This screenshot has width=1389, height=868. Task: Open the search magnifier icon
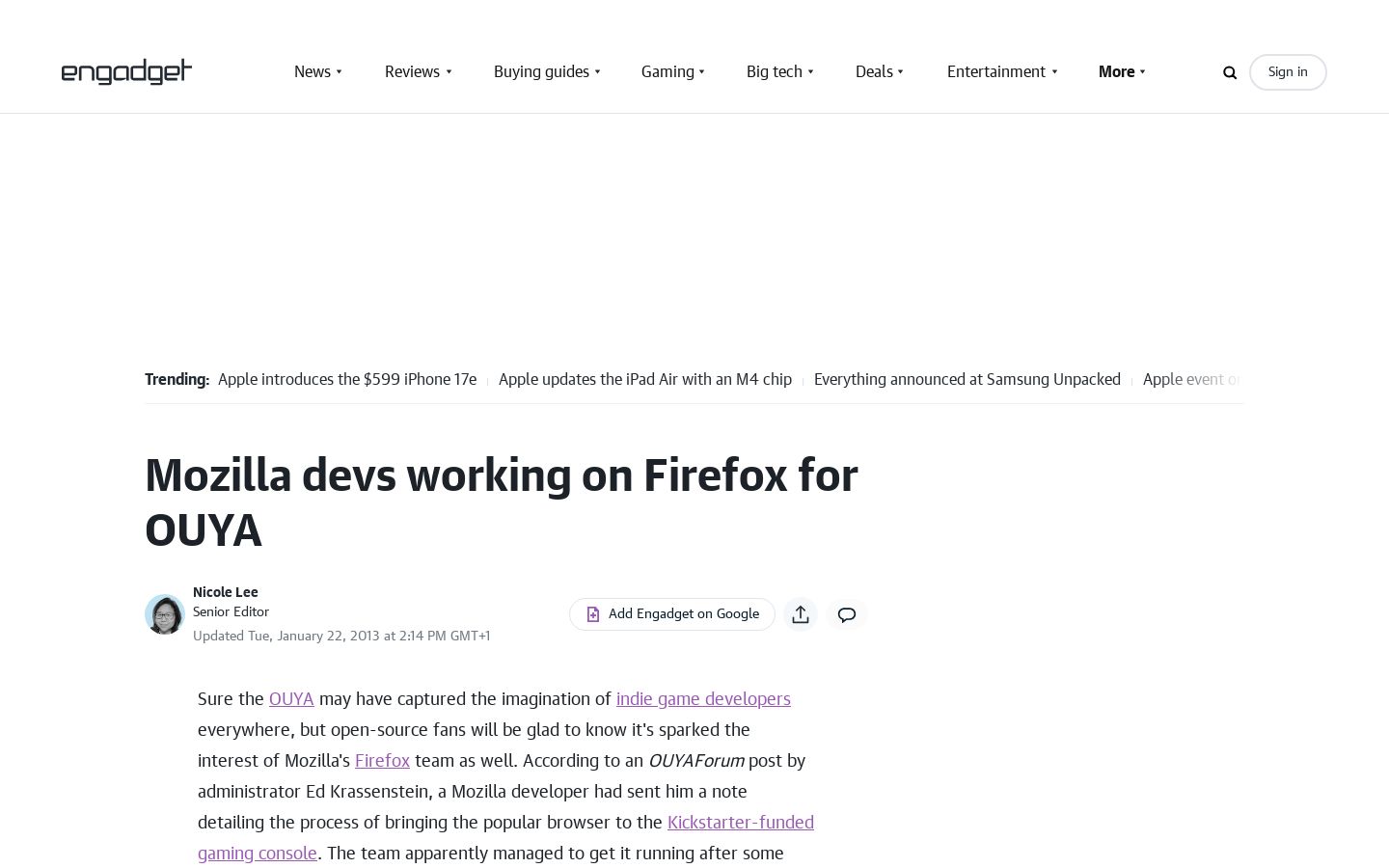pyautogui.click(x=1230, y=72)
